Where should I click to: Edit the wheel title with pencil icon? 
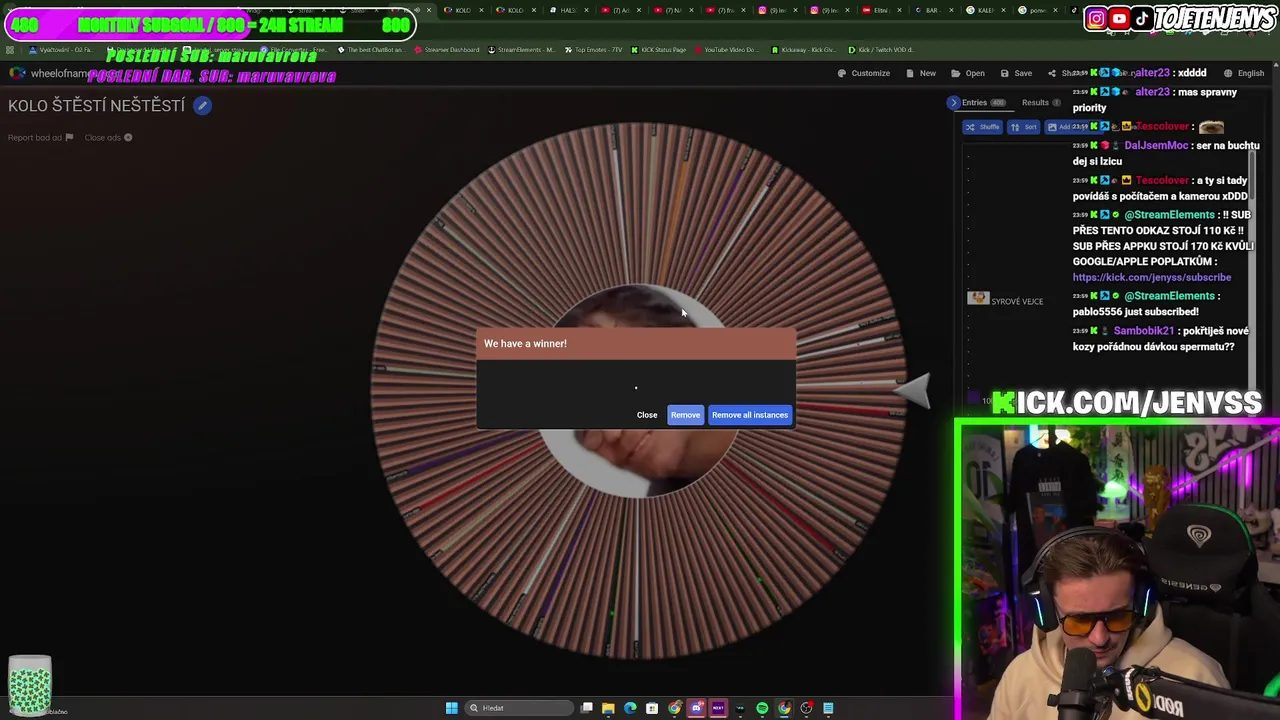click(x=202, y=105)
